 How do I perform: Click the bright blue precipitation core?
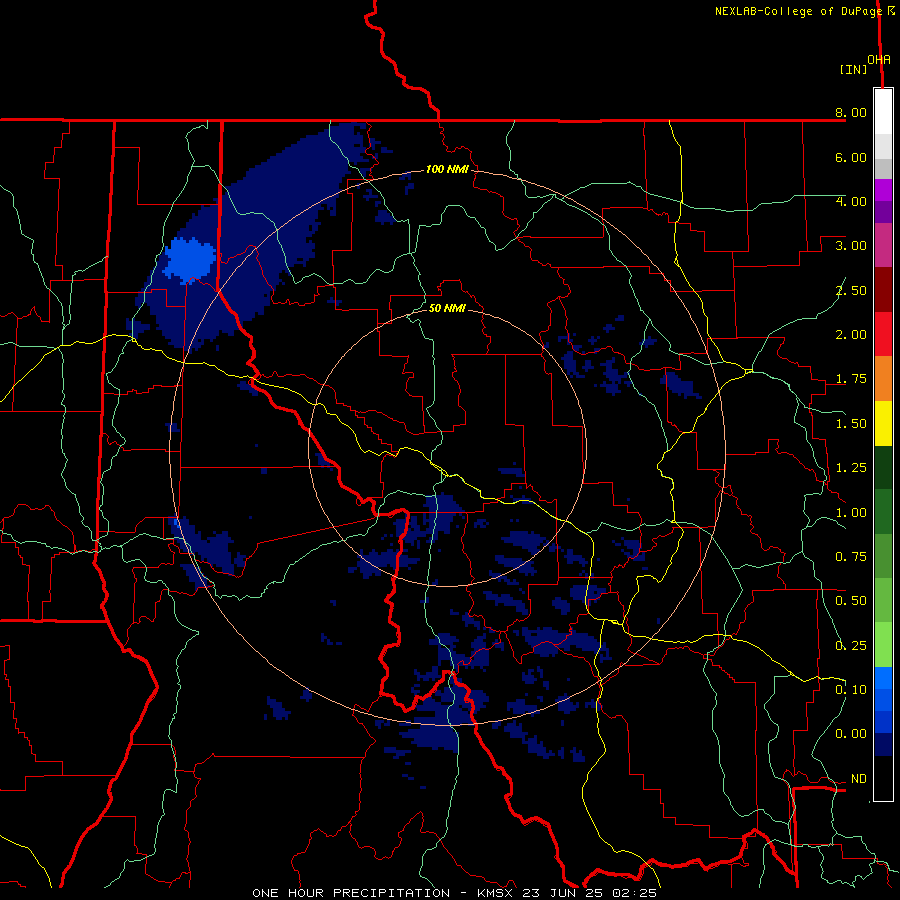click(189, 260)
